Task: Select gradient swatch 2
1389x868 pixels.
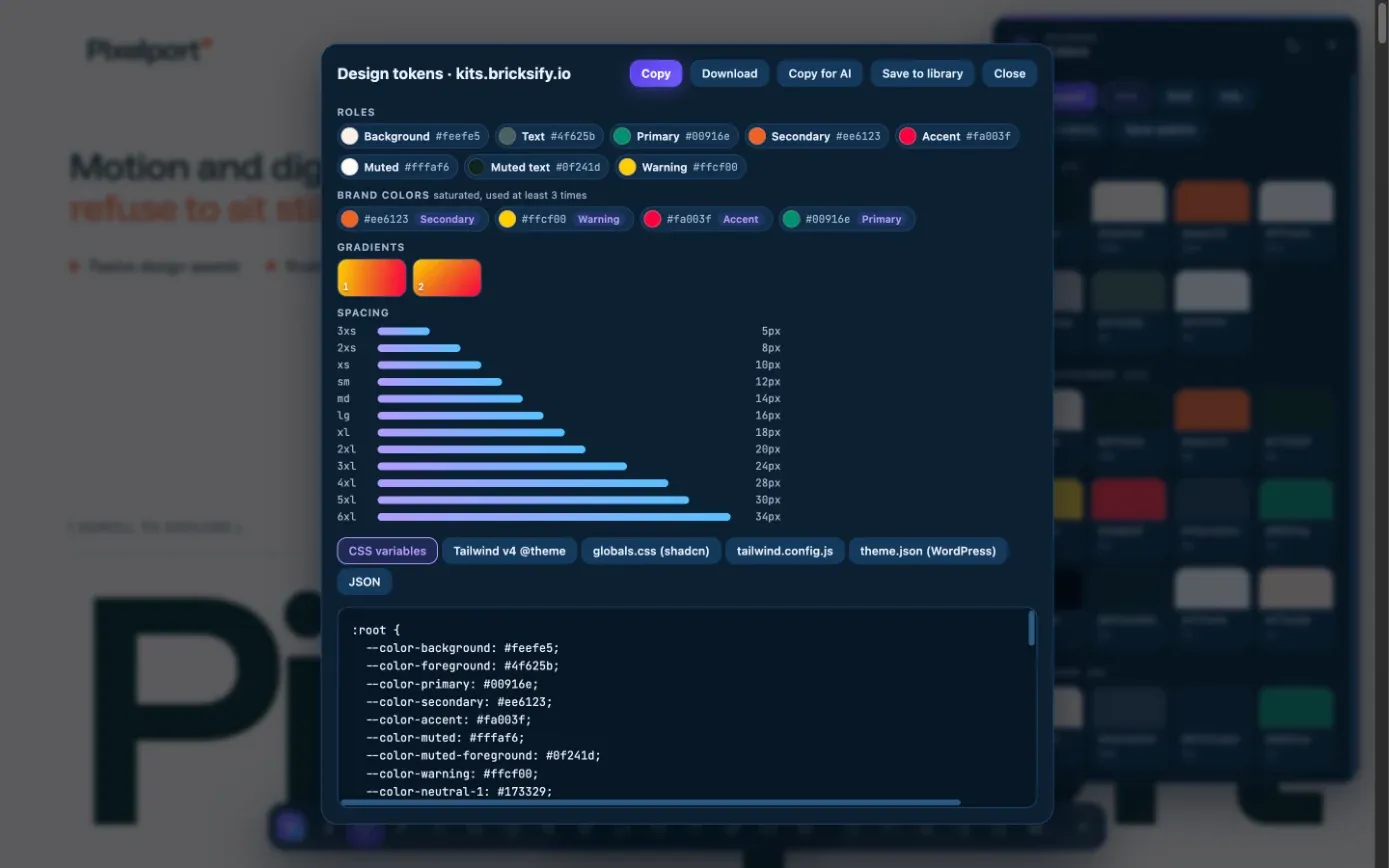Action: 447,278
